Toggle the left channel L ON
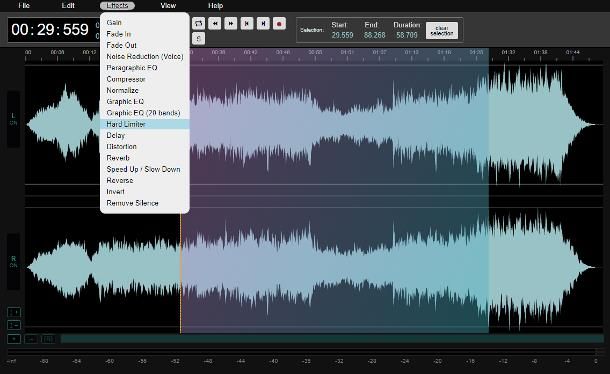The image size is (610, 374). pyautogui.click(x=14, y=119)
